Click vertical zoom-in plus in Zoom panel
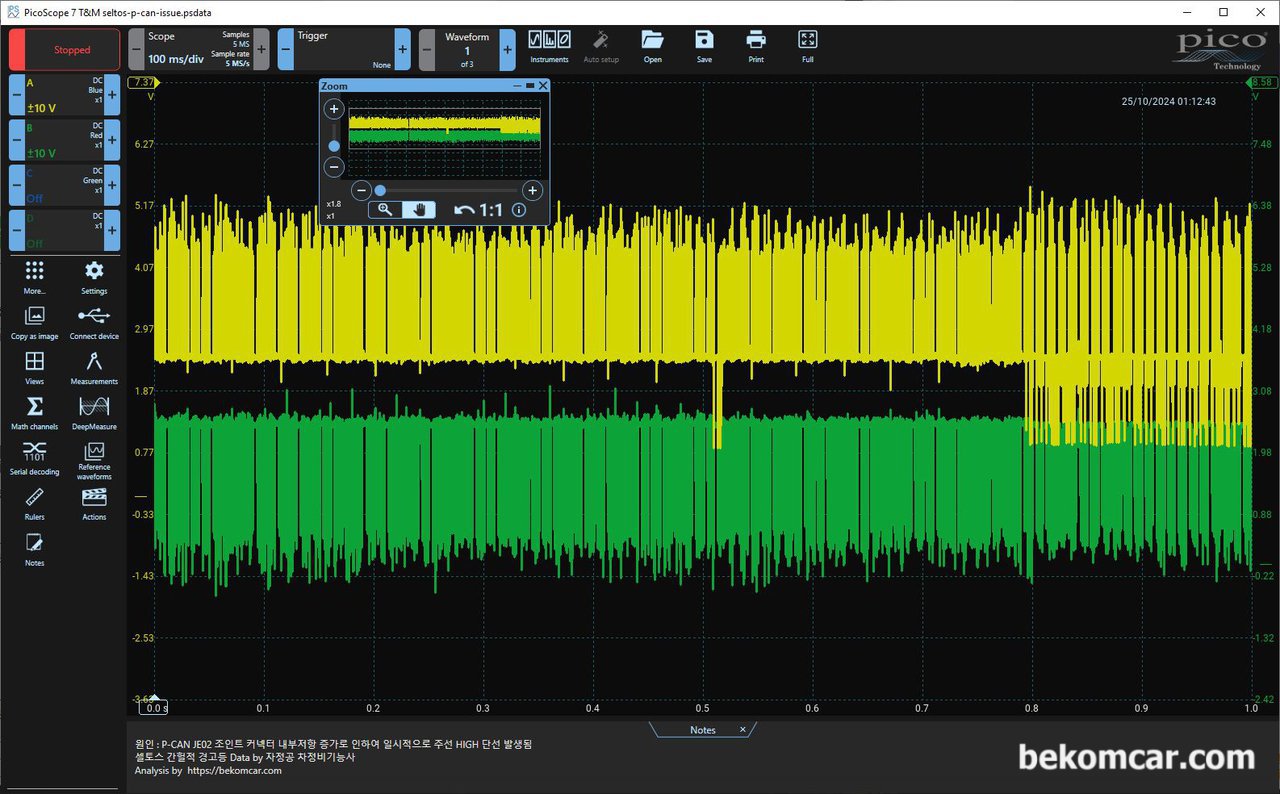The height and width of the screenshot is (794, 1280). tap(335, 108)
